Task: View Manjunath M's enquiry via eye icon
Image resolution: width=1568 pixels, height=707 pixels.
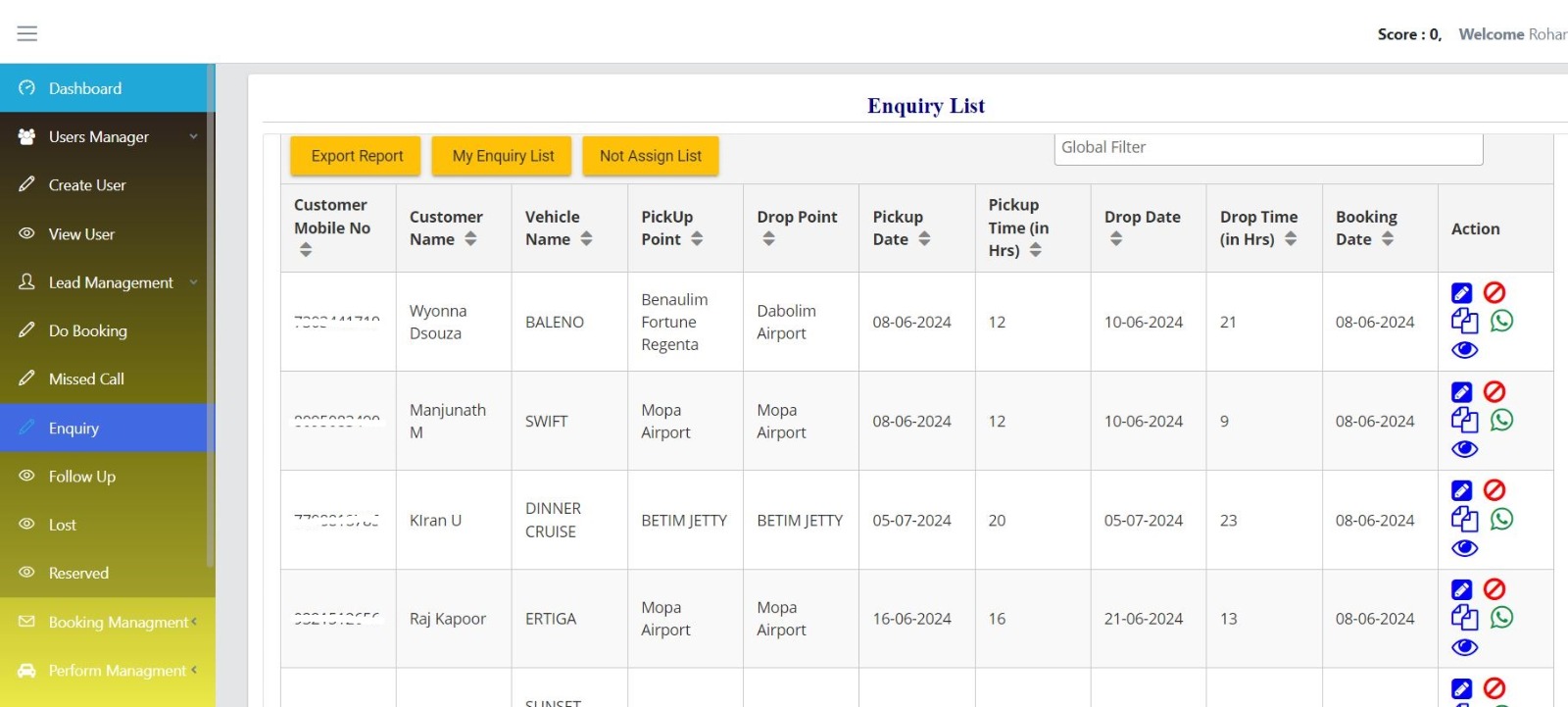Action: point(1464,449)
